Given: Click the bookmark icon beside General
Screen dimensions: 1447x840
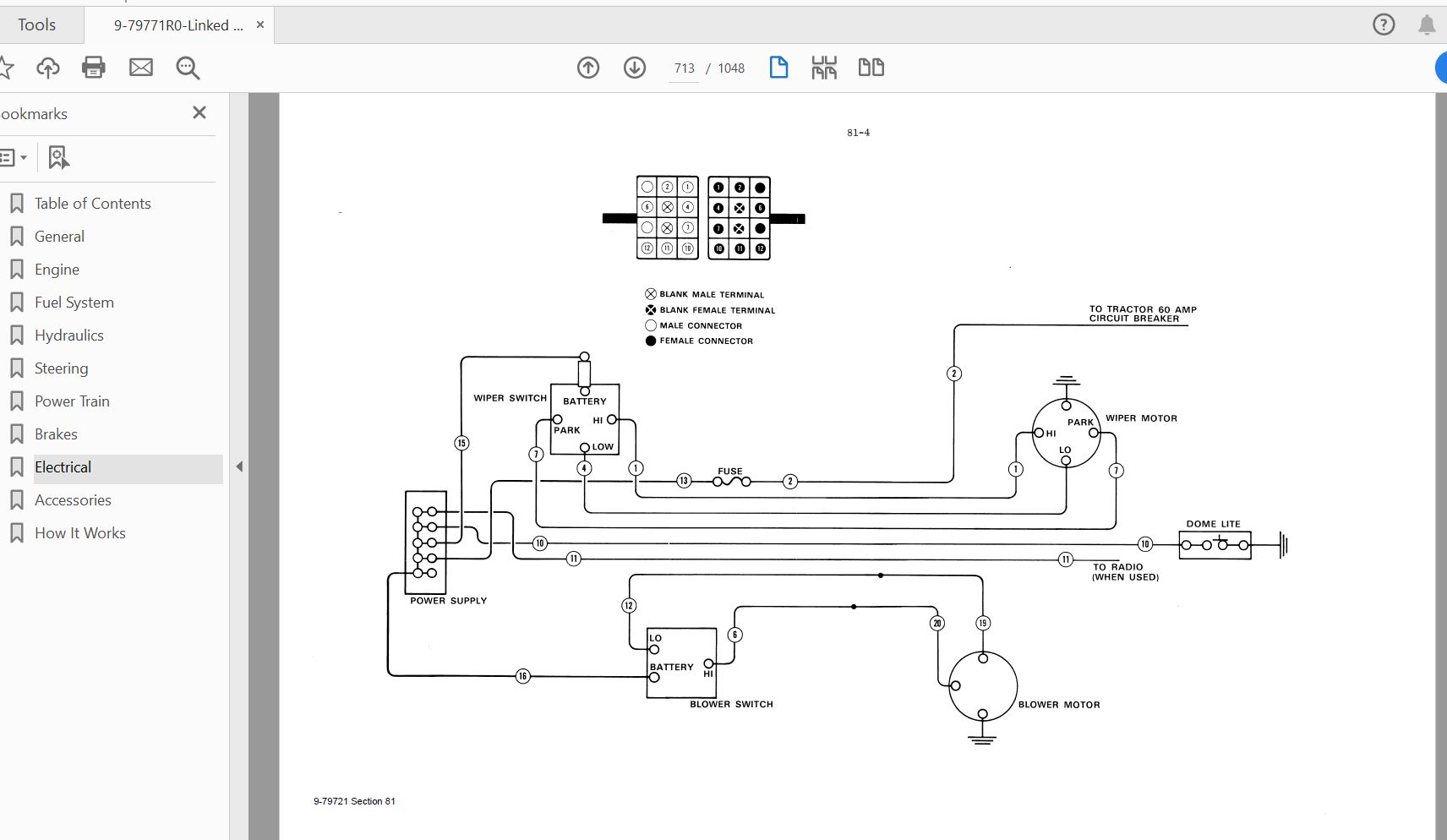Looking at the screenshot, I should pos(16,237).
